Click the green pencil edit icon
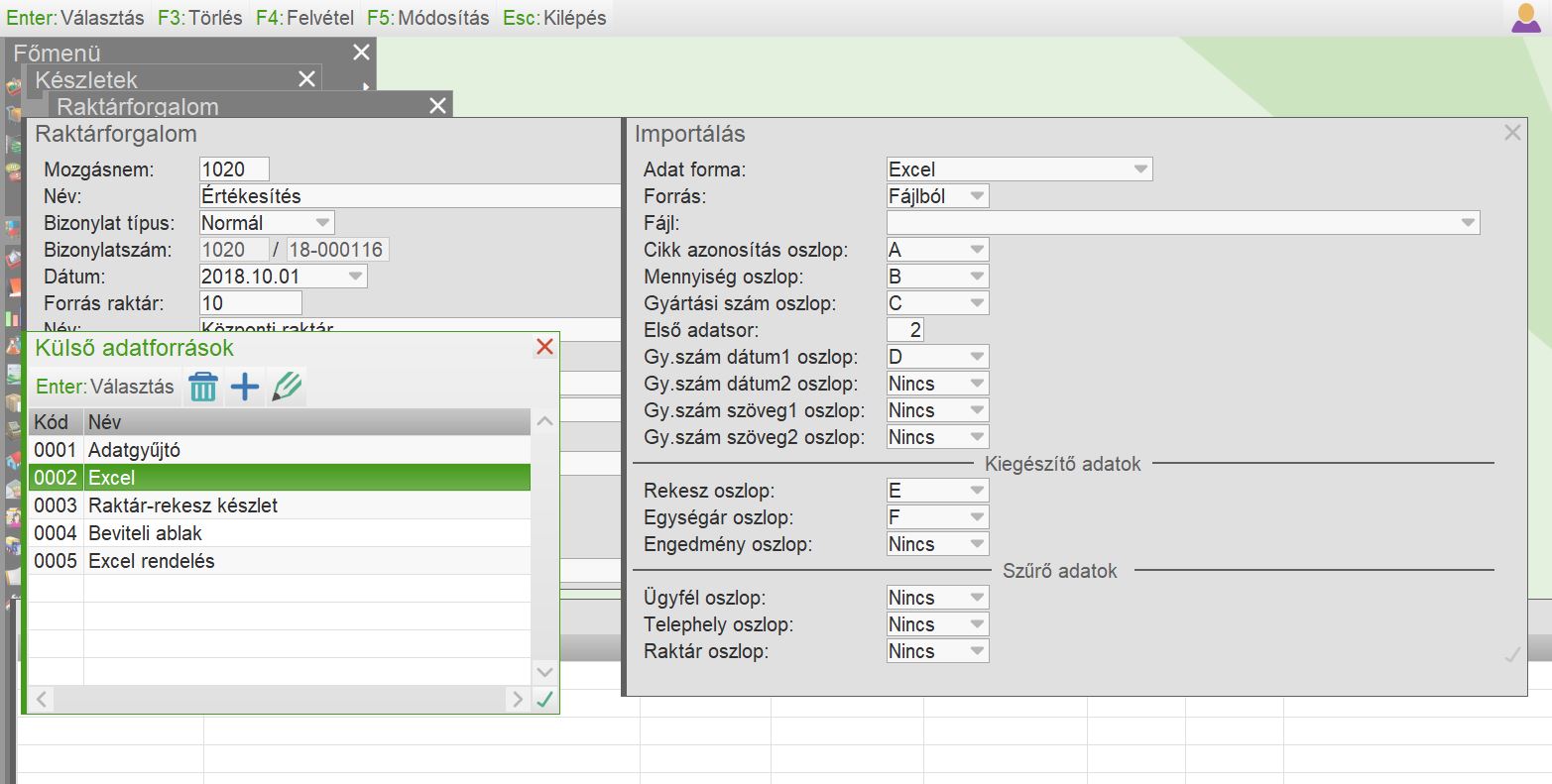This screenshot has width=1552, height=784. coord(288,387)
